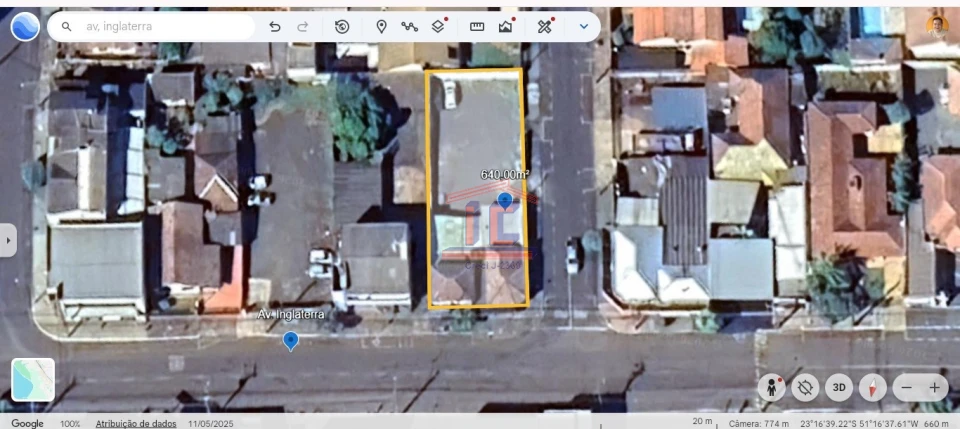Open the design tools icon
960x429 pixels.
pyautogui.click(x=544, y=27)
